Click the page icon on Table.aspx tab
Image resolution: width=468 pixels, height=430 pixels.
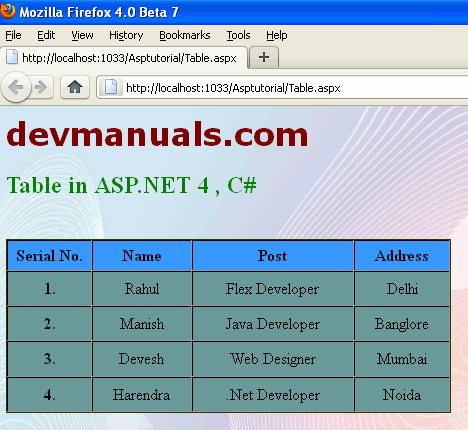[x=12, y=57]
